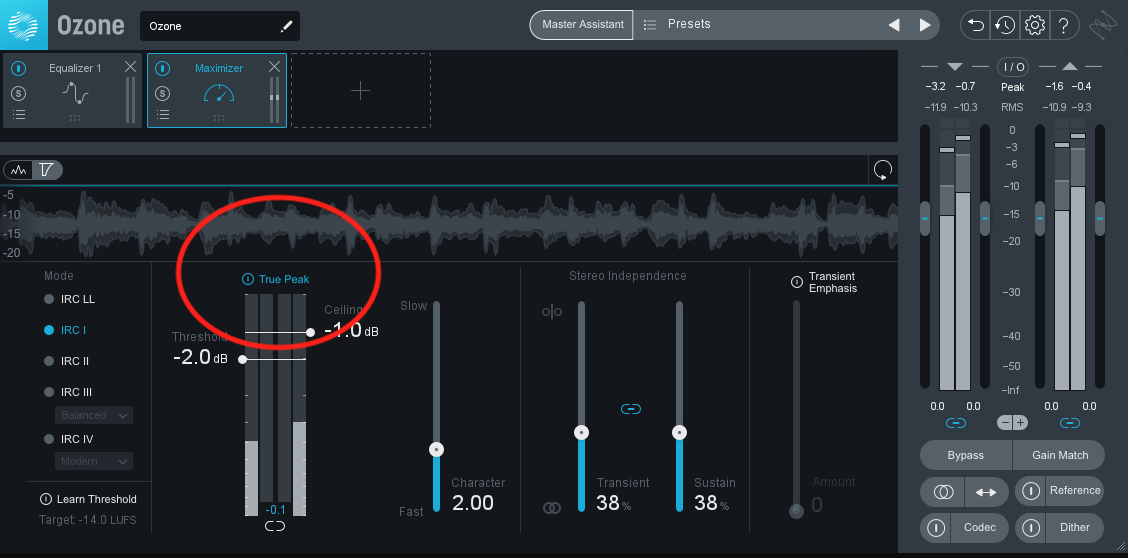Remove the Maximizer module

tap(275, 67)
